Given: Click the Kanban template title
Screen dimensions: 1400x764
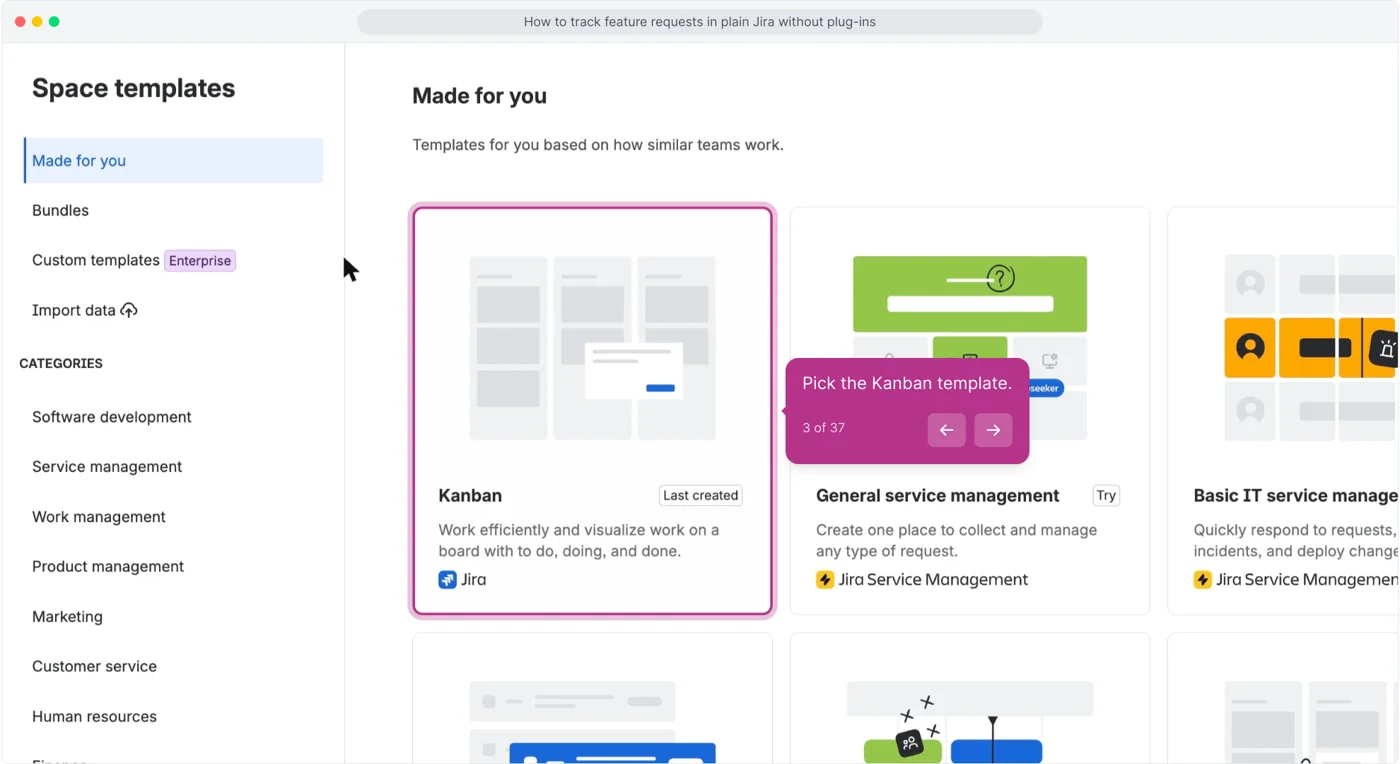Looking at the screenshot, I should coord(470,496).
